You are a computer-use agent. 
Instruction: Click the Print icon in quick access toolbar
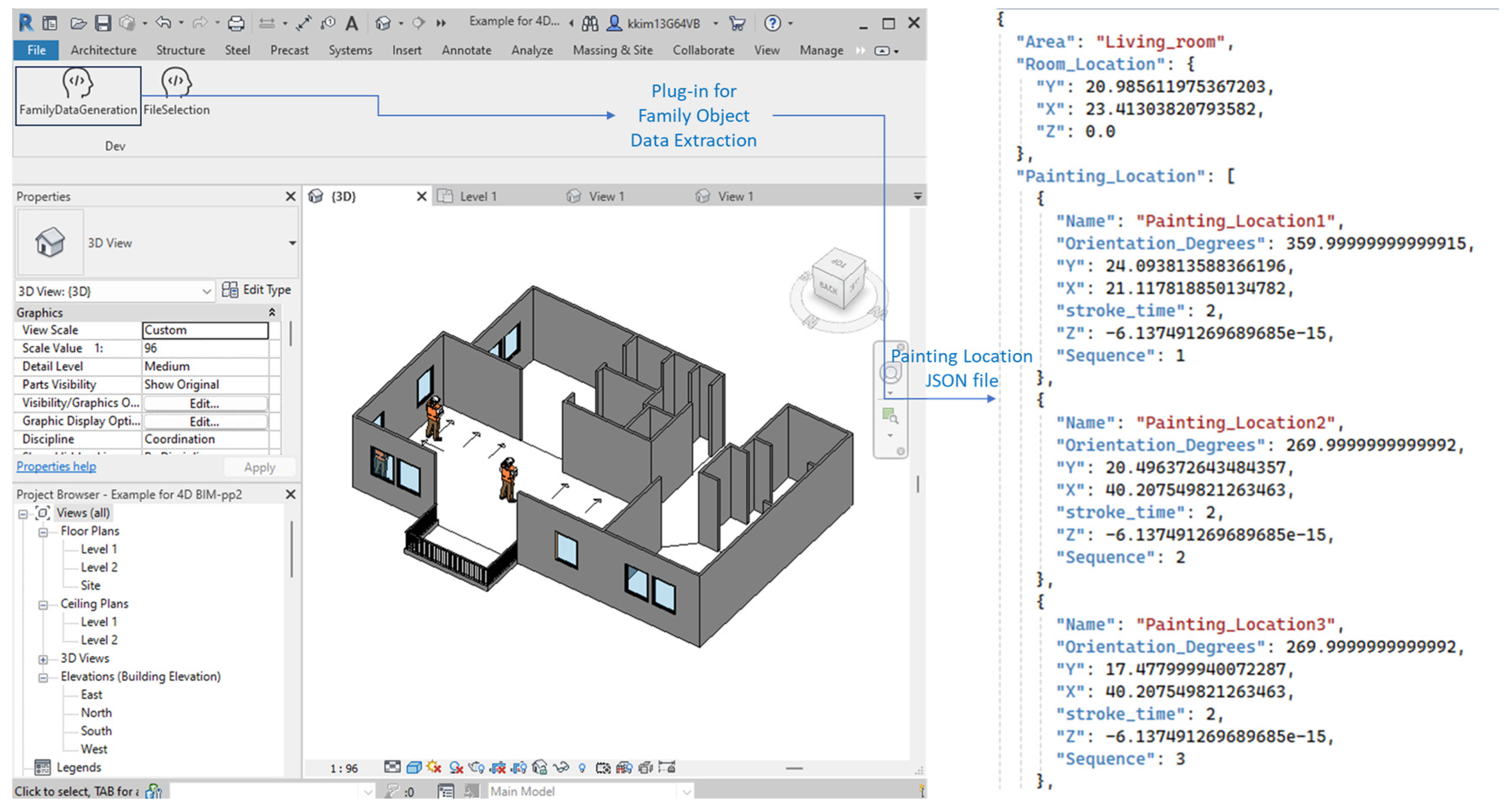[236, 23]
